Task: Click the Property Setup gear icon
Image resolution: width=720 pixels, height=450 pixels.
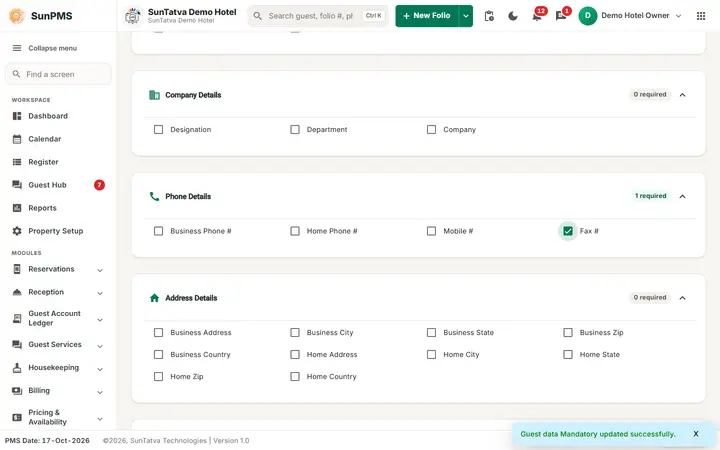Action: pyautogui.click(x=17, y=231)
